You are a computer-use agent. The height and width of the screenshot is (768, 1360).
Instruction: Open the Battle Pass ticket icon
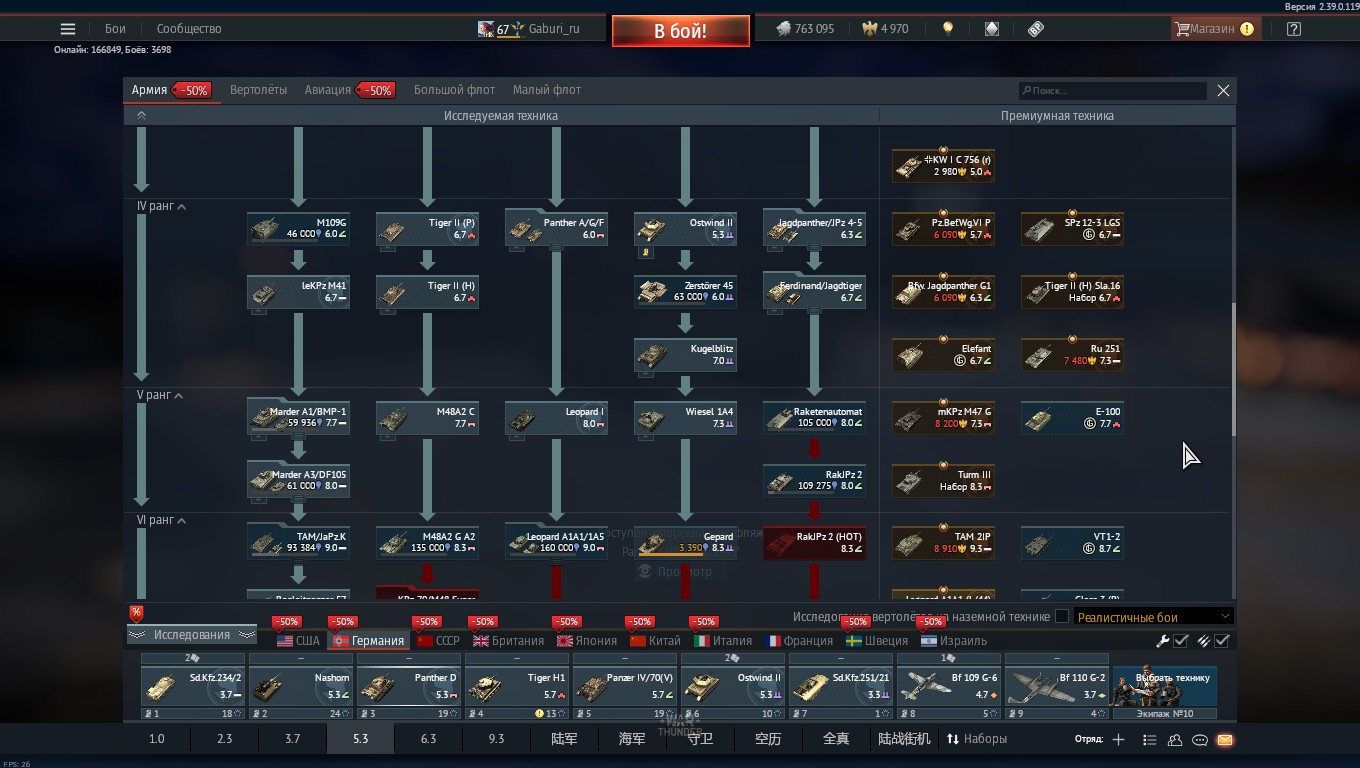[x=1036, y=29]
